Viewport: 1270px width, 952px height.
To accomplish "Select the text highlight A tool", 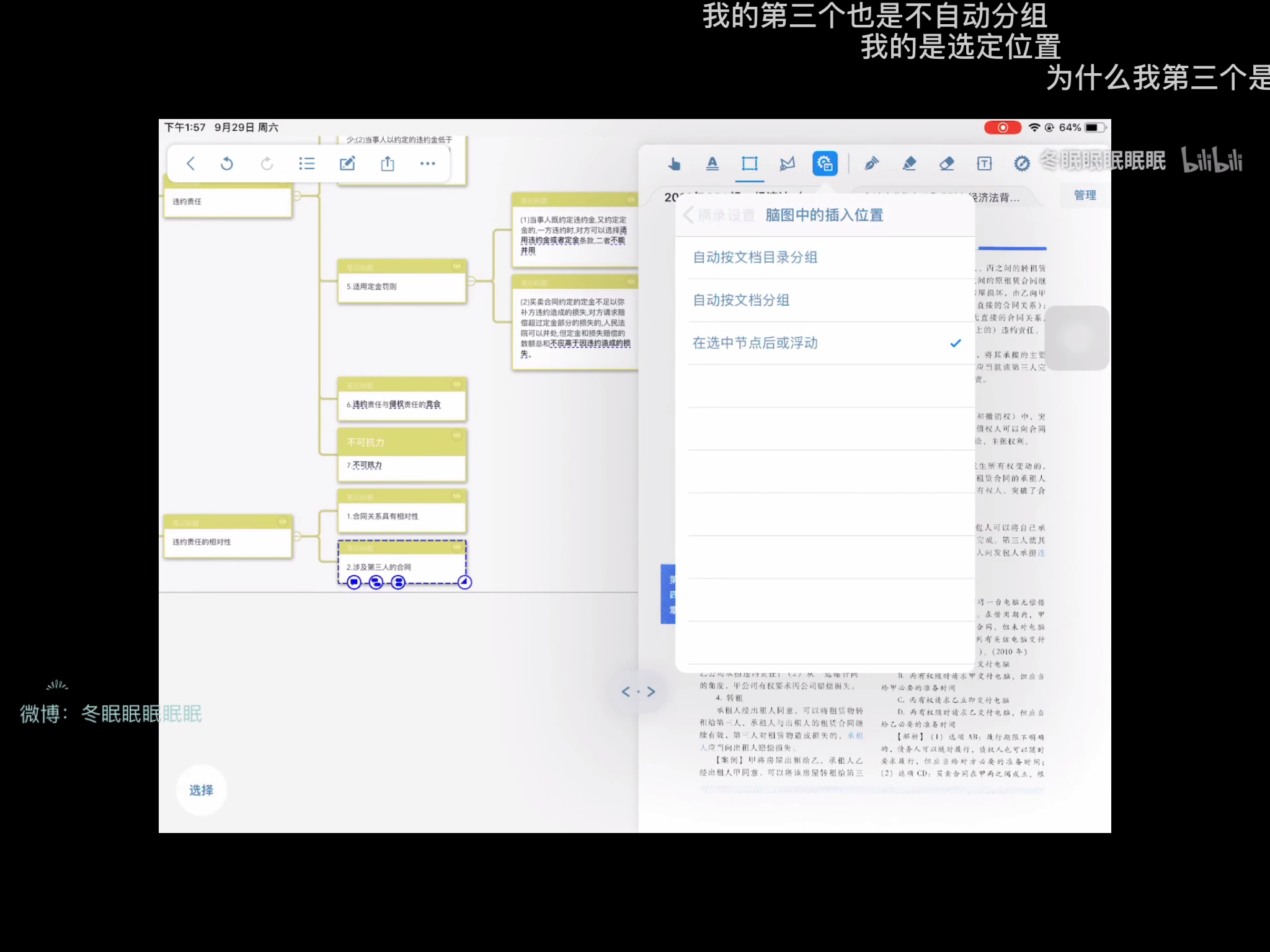I will tap(713, 164).
